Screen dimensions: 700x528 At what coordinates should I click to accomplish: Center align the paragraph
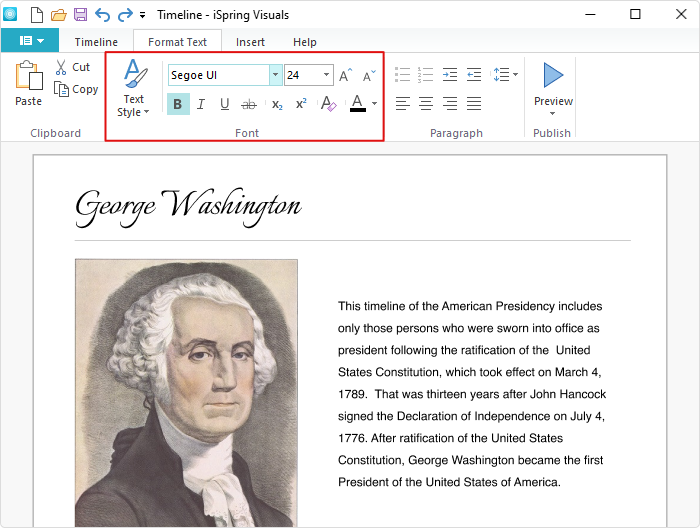pyautogui.click(x=426, y=104)
